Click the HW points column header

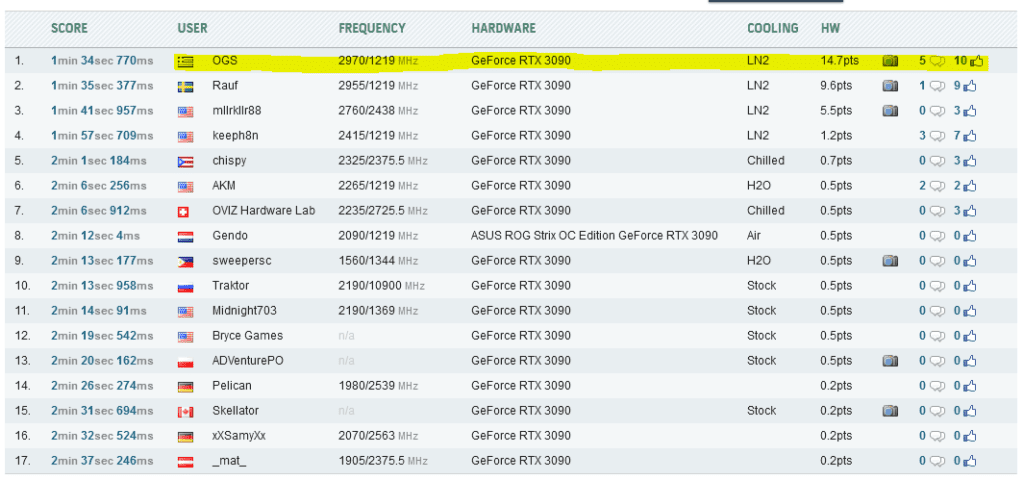pyautogui.click(x=830, y=29)
